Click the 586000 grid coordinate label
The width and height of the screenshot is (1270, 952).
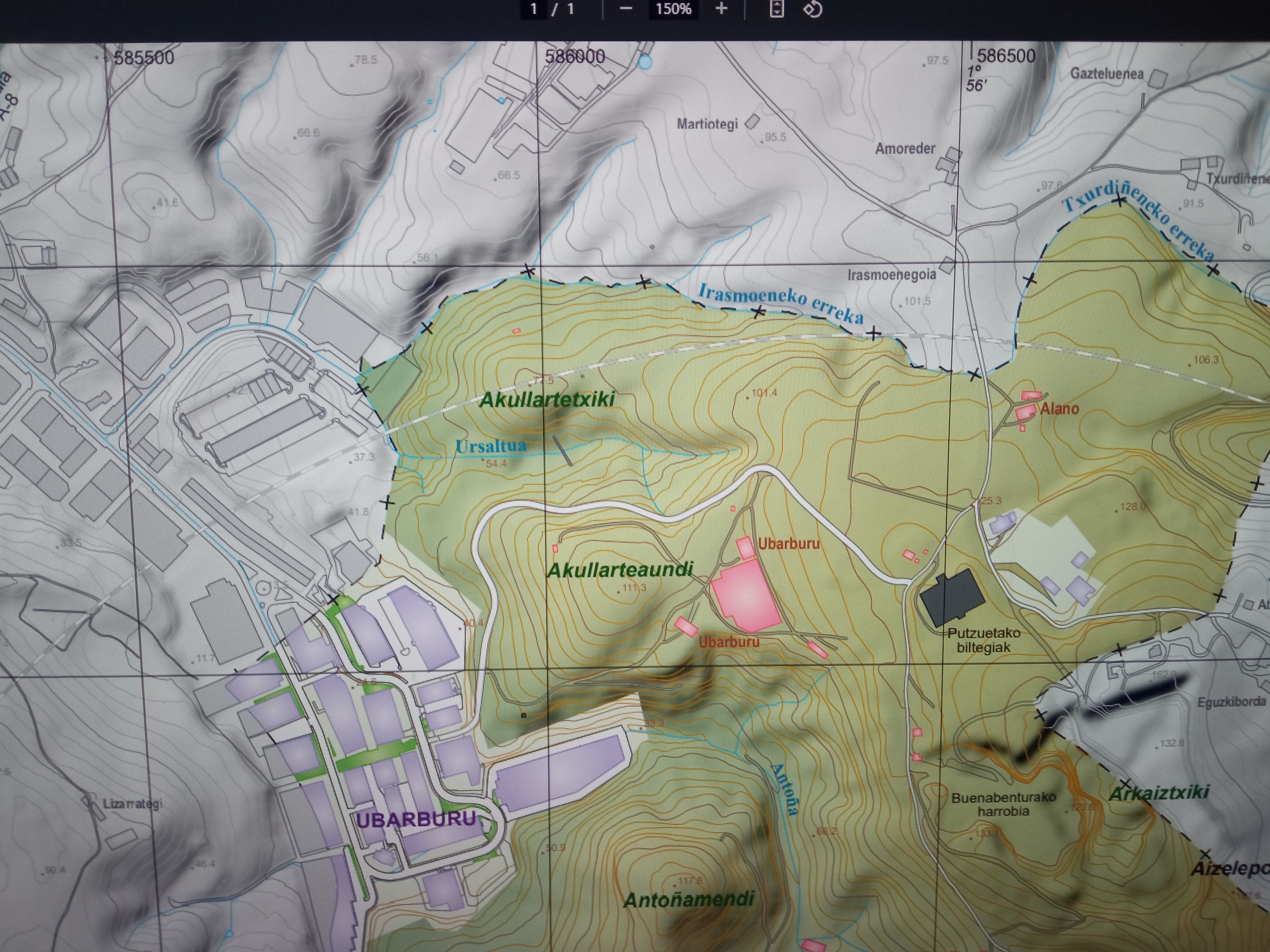pos(575,56)
